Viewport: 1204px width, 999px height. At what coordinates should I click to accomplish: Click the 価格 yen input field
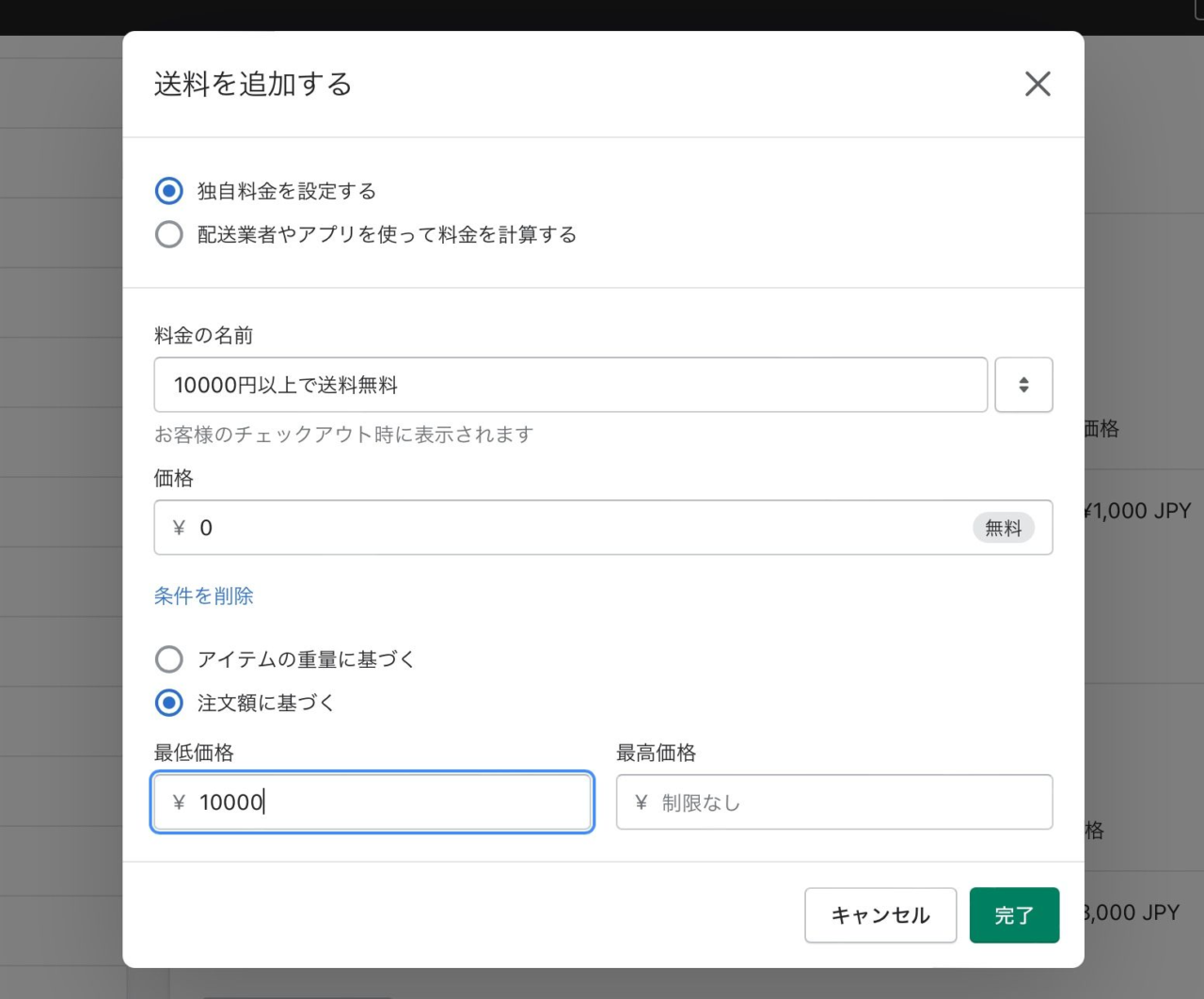[x=603, y=528]
